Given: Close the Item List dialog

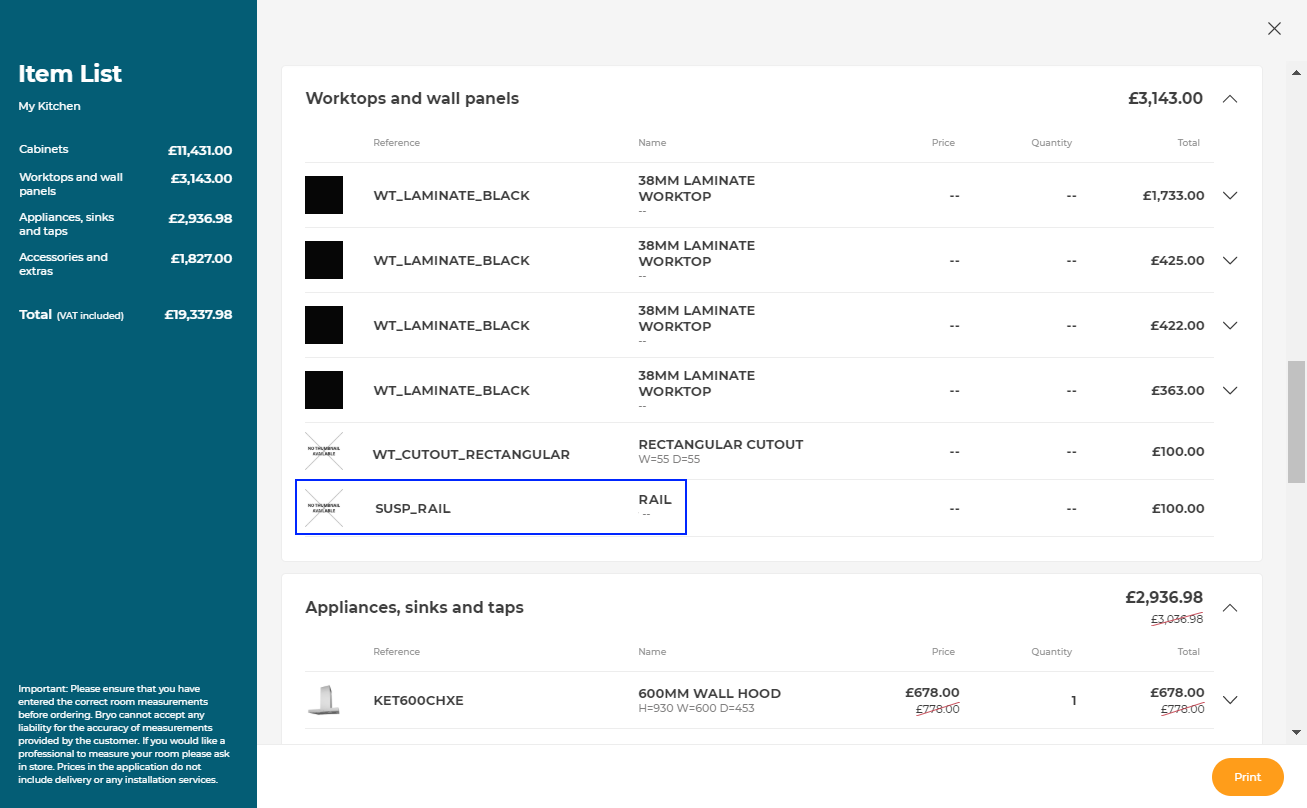Looking at the screenshot, I should (x=1274, y=29).
